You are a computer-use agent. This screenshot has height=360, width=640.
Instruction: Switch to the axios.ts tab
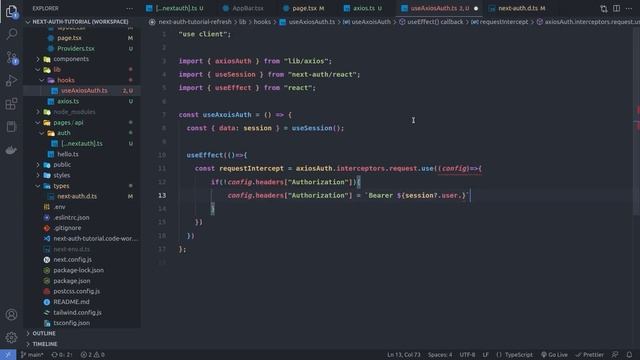(363, 8)
